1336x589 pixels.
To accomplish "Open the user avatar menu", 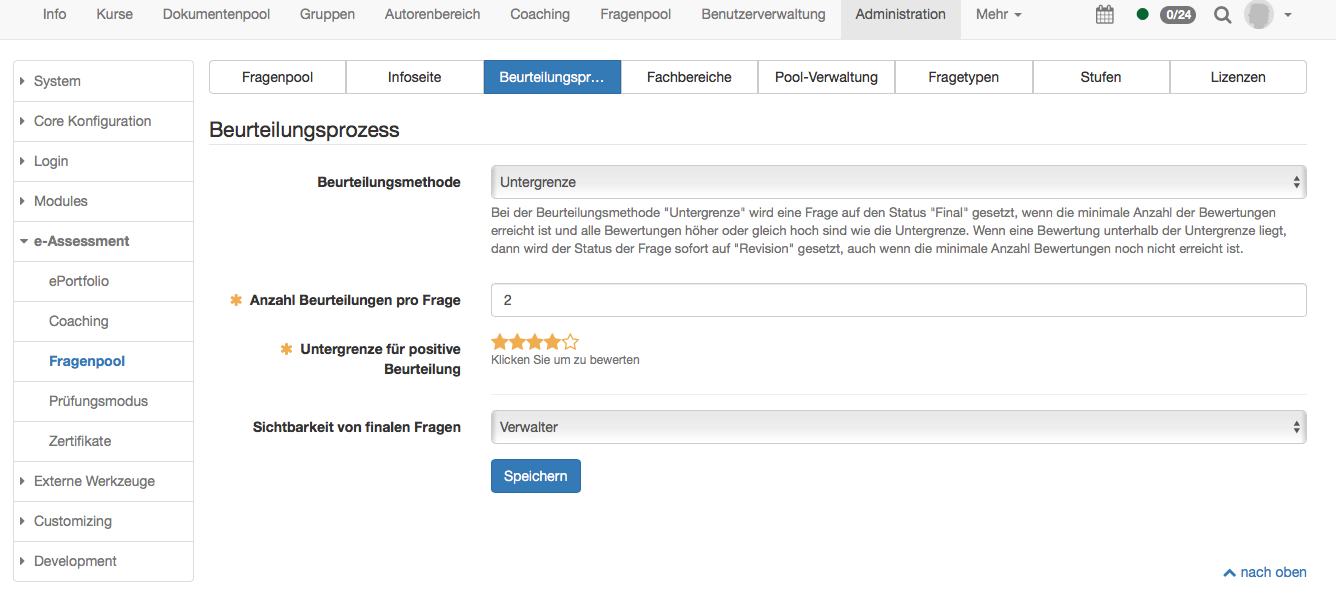I will pos(1268,15).
